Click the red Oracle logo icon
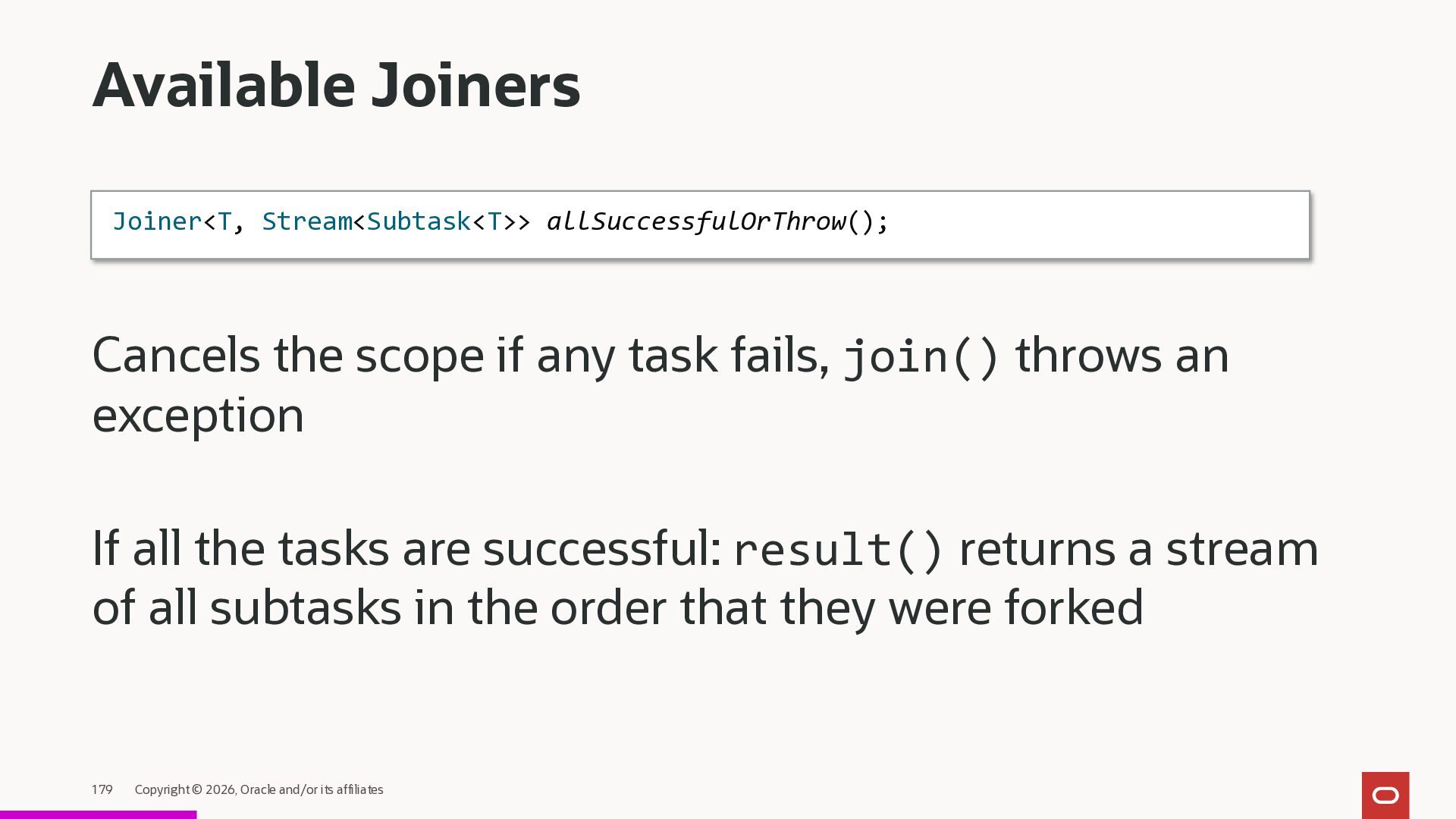Image resolution: width=1456 pixels, height=819 pixels. (x=1385, y=795)
